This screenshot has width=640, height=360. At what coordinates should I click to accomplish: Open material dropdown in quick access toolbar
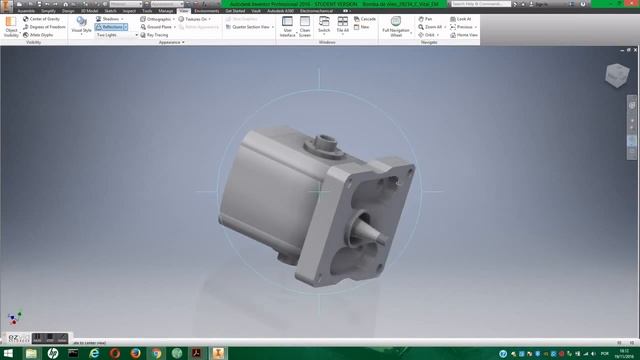(126, 4)
